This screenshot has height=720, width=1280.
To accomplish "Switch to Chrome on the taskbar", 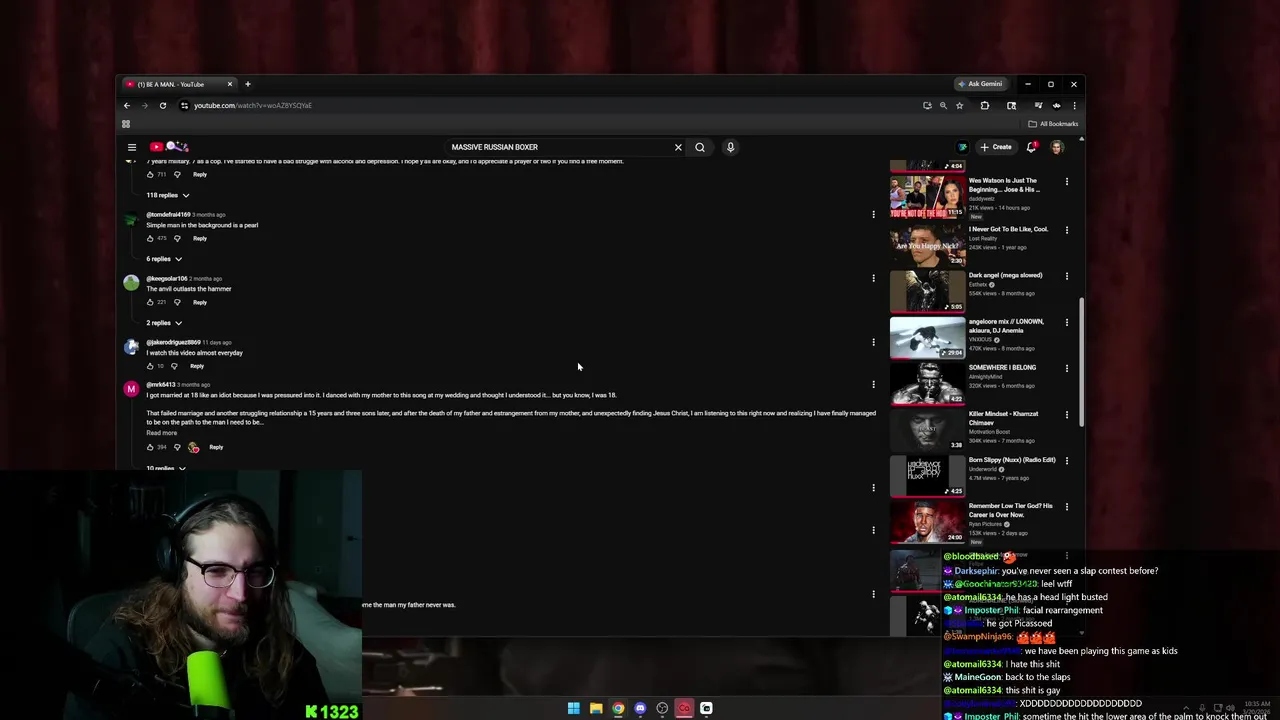I will pyautogui.click(x=618, y=708).
